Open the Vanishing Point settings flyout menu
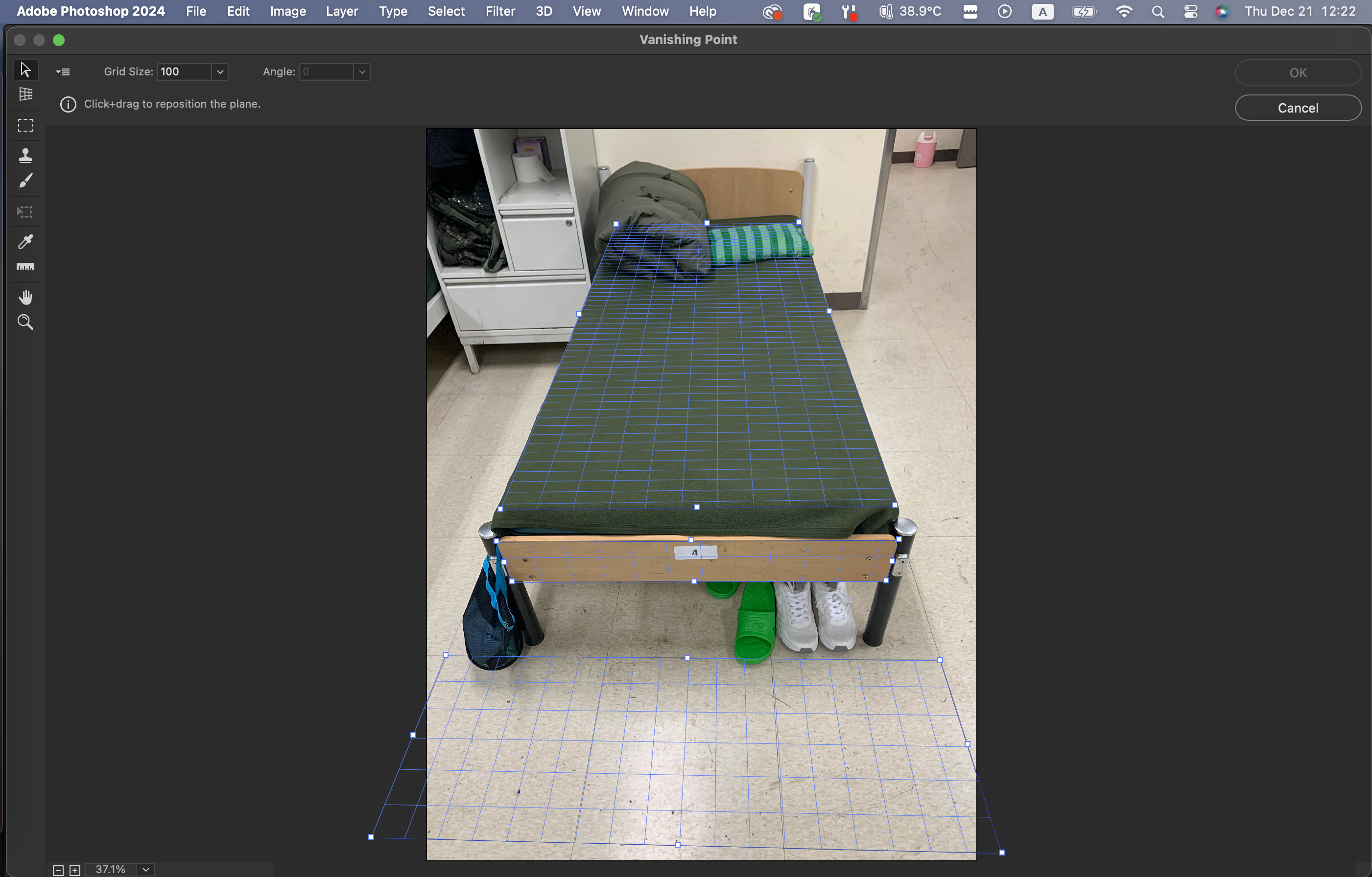Screen dimensions: 1372x877 tap(63, 72)
